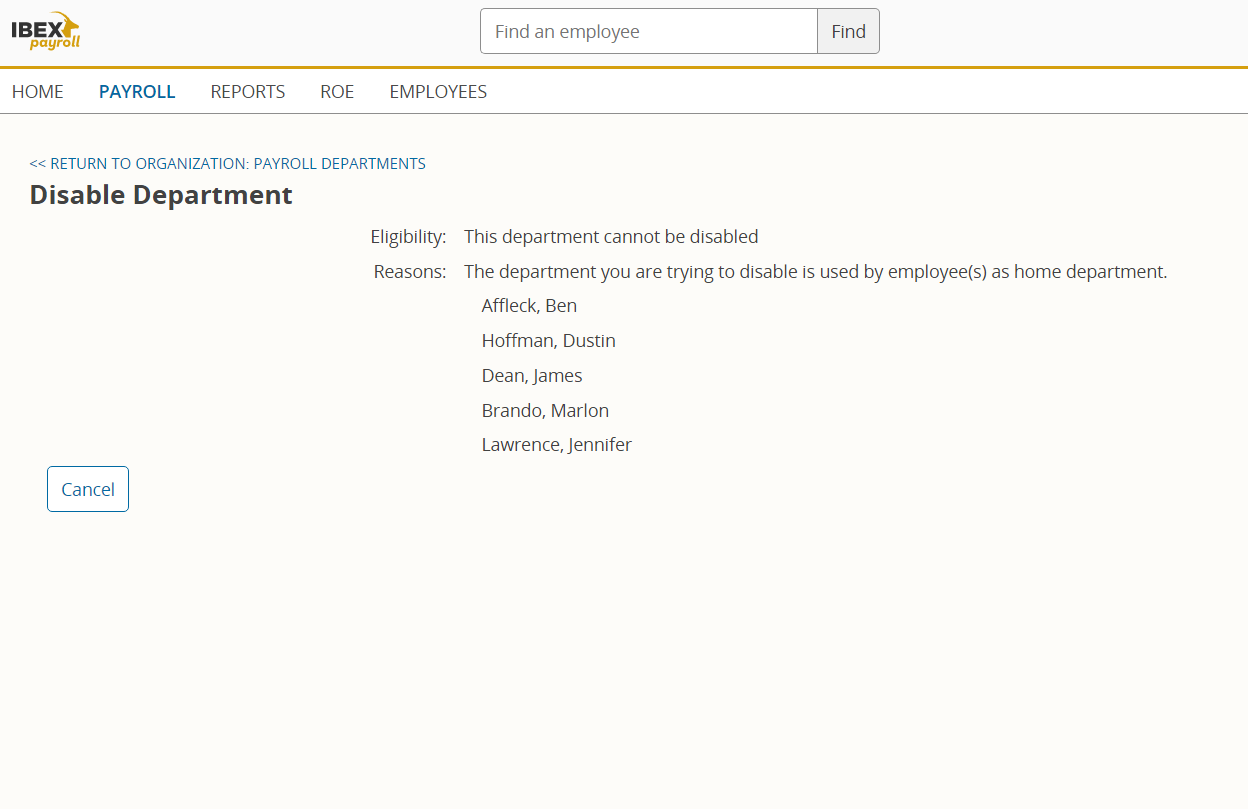Return to Organization: Payroll Departments link
Viewport: 1248px width, 809px height.
[x=228, y=164]
